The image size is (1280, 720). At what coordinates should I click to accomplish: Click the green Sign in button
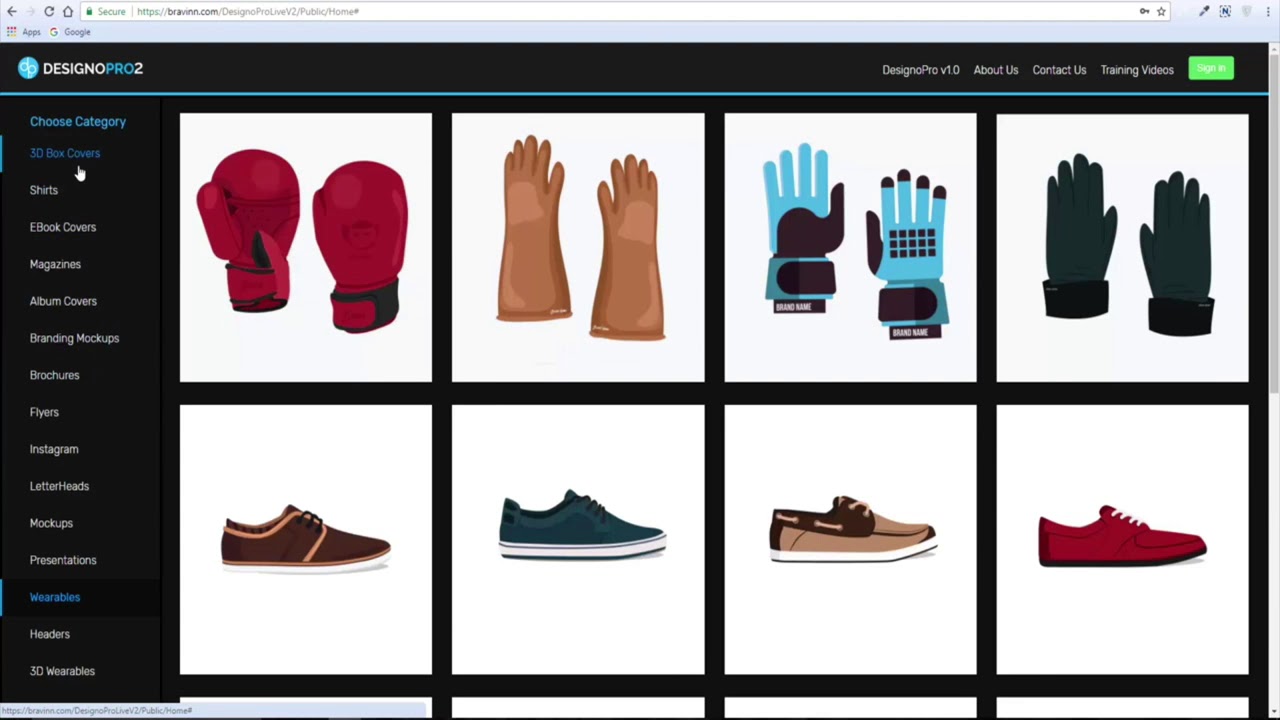click(x=1211, y=68)
